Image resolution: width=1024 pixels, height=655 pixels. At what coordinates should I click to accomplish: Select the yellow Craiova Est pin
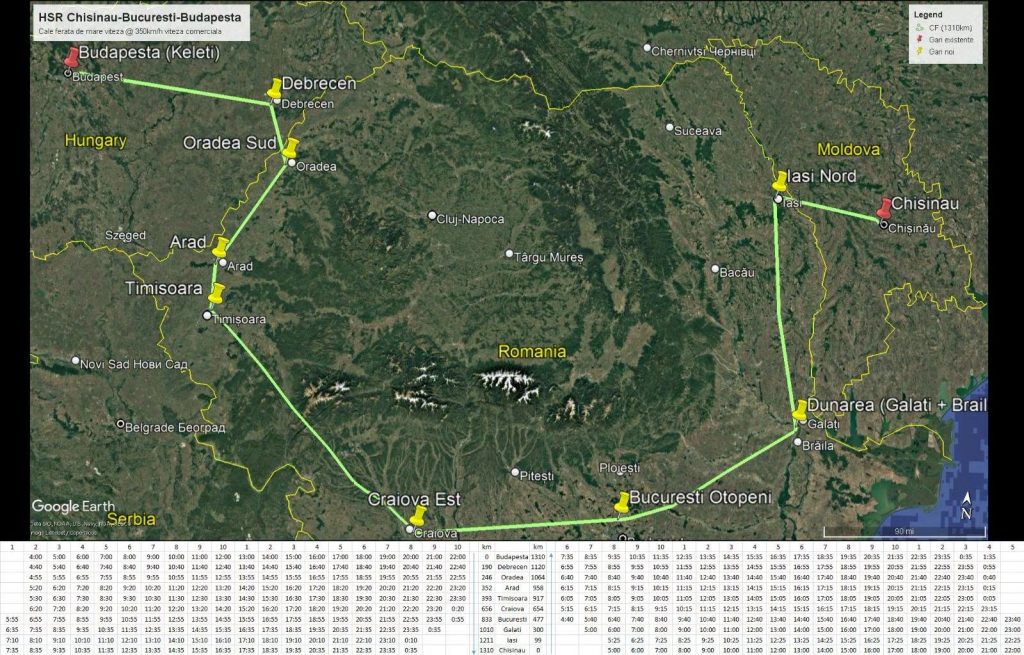click(x=418, y=515)
